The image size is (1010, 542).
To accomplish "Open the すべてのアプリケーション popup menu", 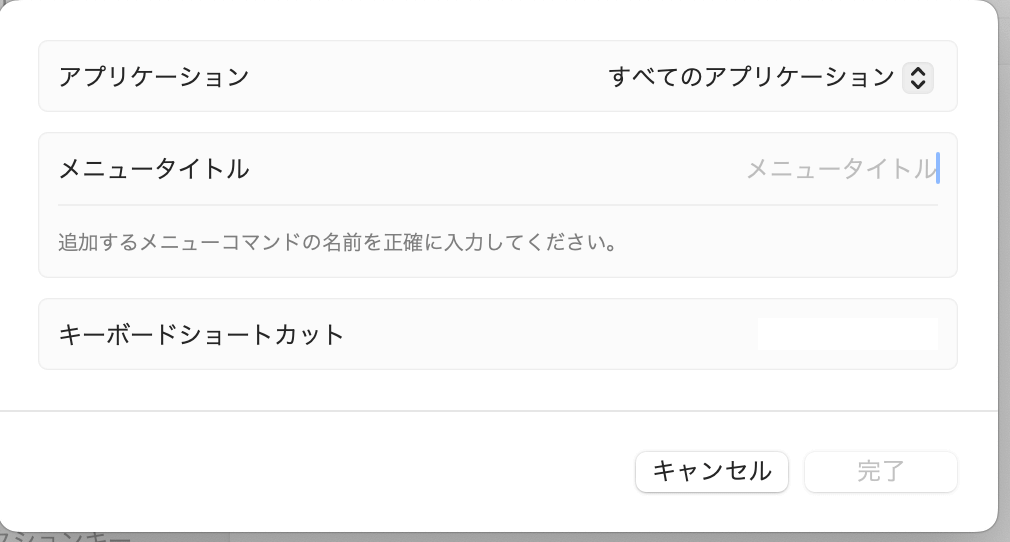I will coord(752,77).
